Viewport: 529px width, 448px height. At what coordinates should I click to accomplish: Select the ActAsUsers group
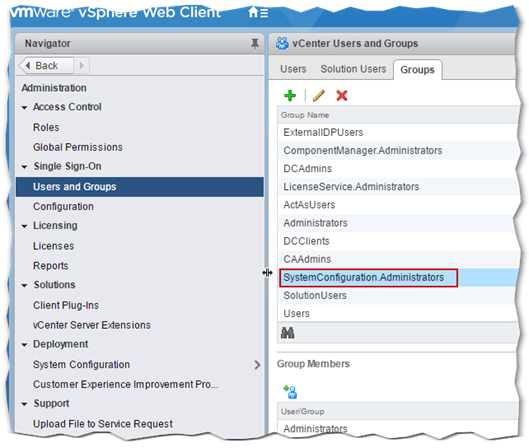398,205
